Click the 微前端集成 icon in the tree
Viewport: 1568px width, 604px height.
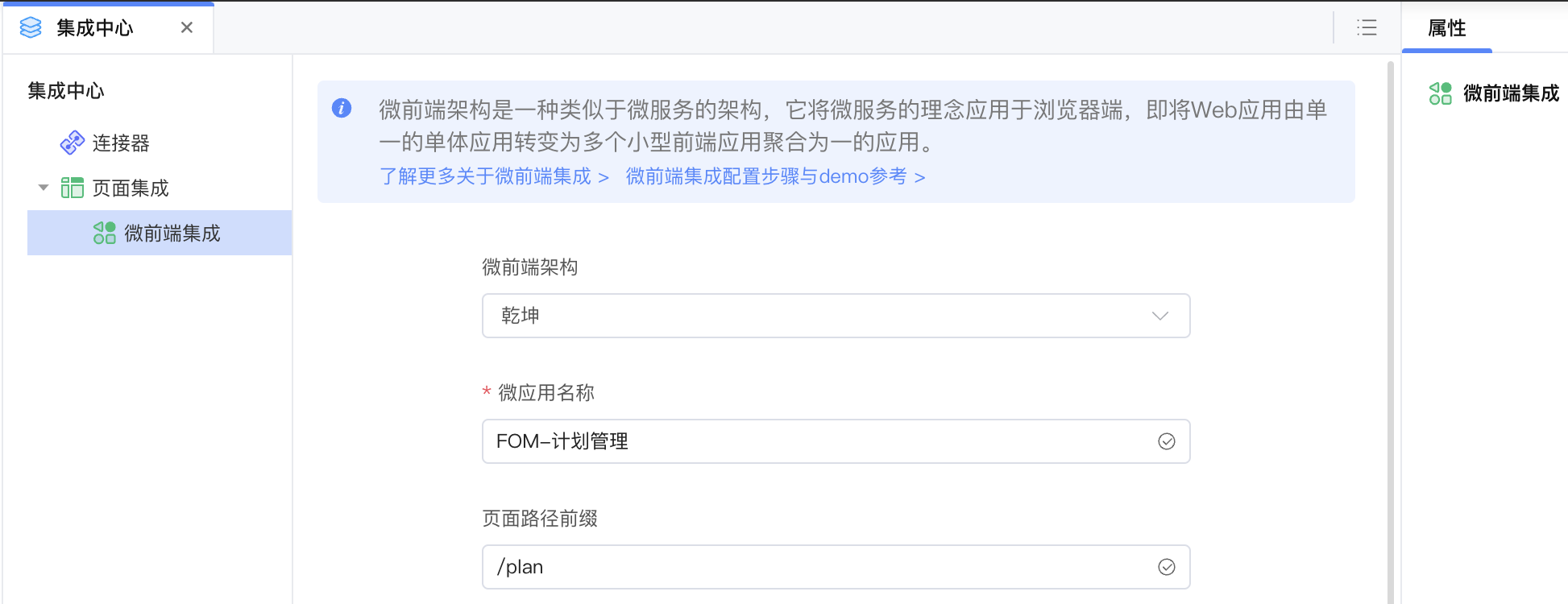click(x=105, y=233)
